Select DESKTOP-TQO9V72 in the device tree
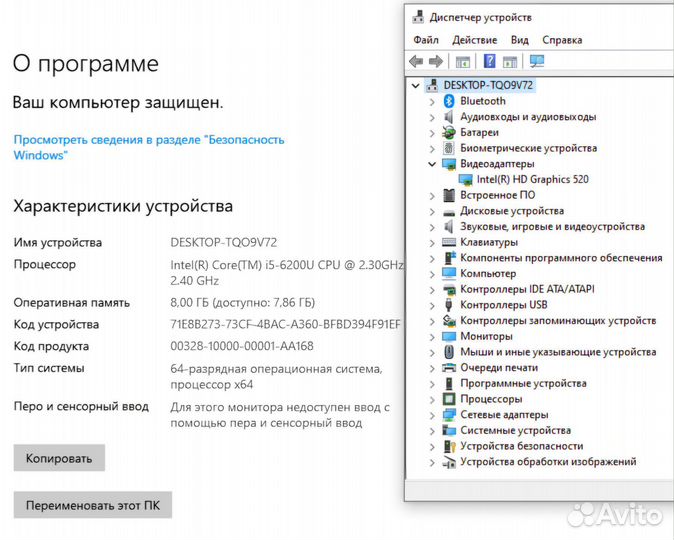Viewport: 674px width, 540px height. [488, 86]
